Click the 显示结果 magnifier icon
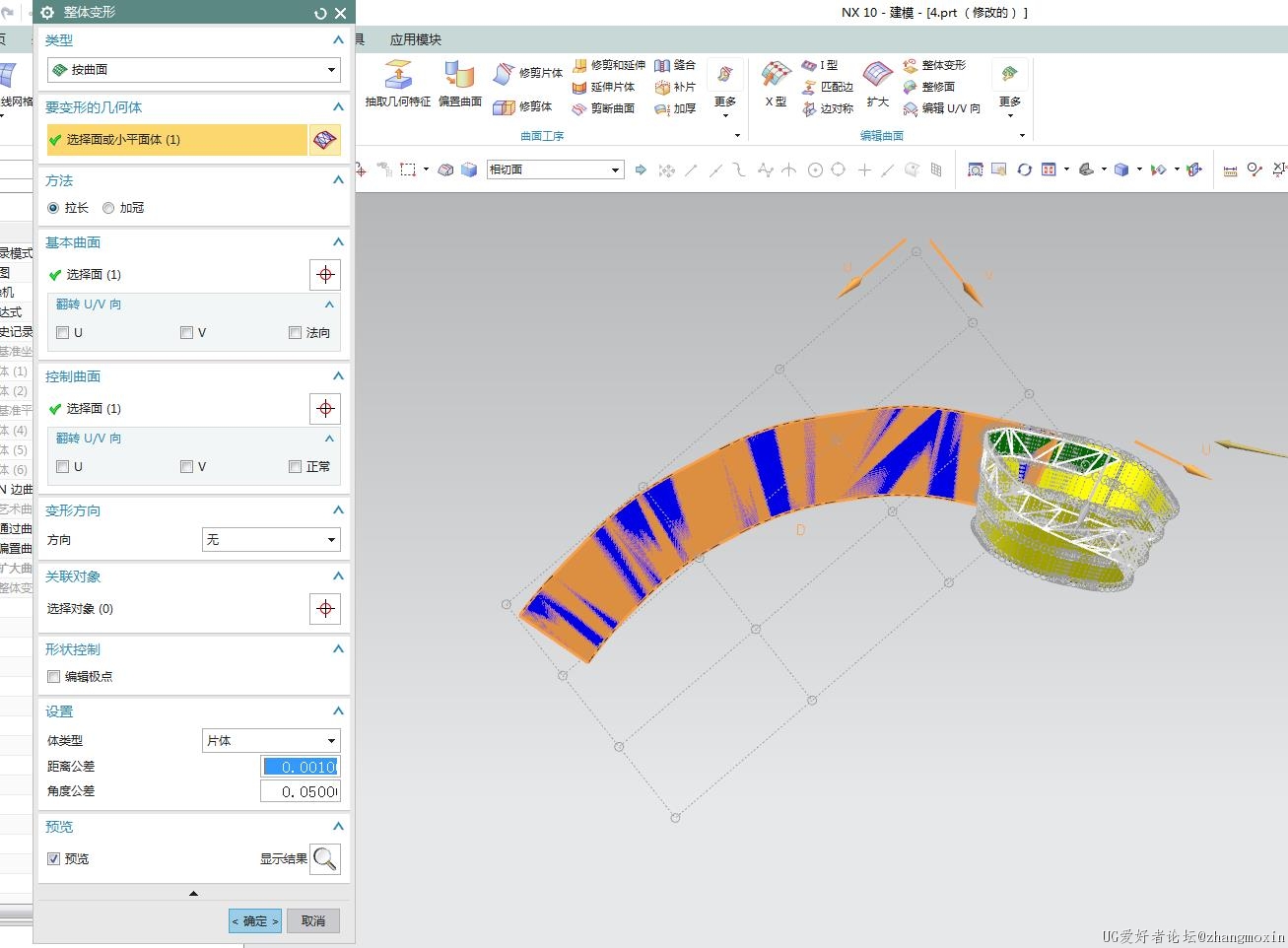 point(325,859)
